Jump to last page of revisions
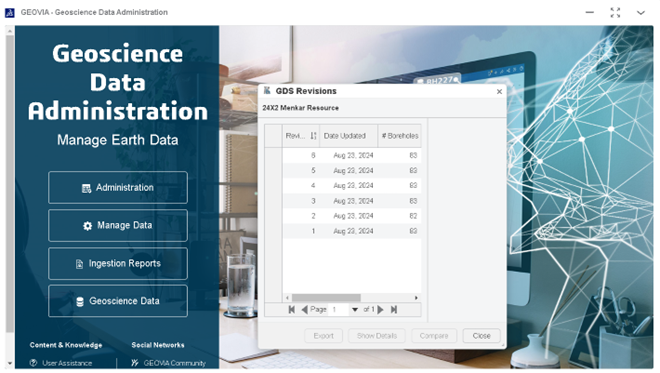The width and height of the screenshot is (660, 373). point(394,309)
